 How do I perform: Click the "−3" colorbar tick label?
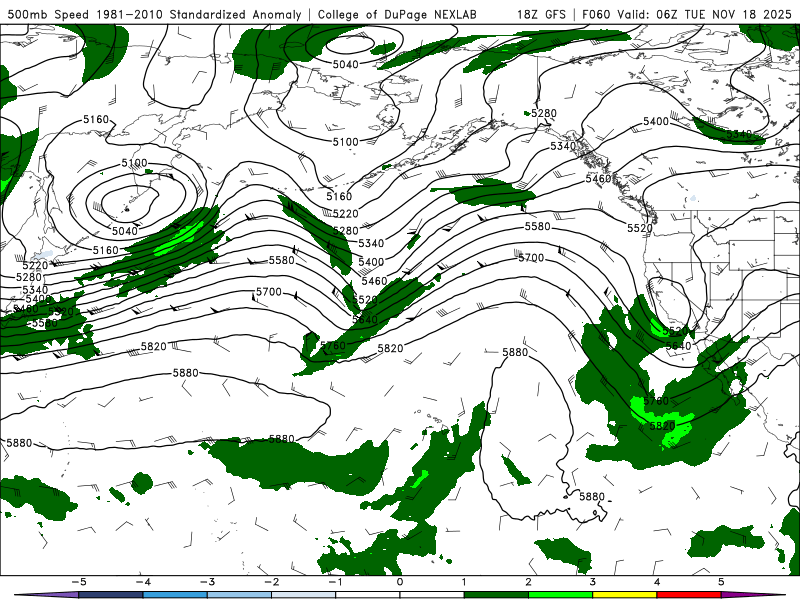(x=207, y=582)
